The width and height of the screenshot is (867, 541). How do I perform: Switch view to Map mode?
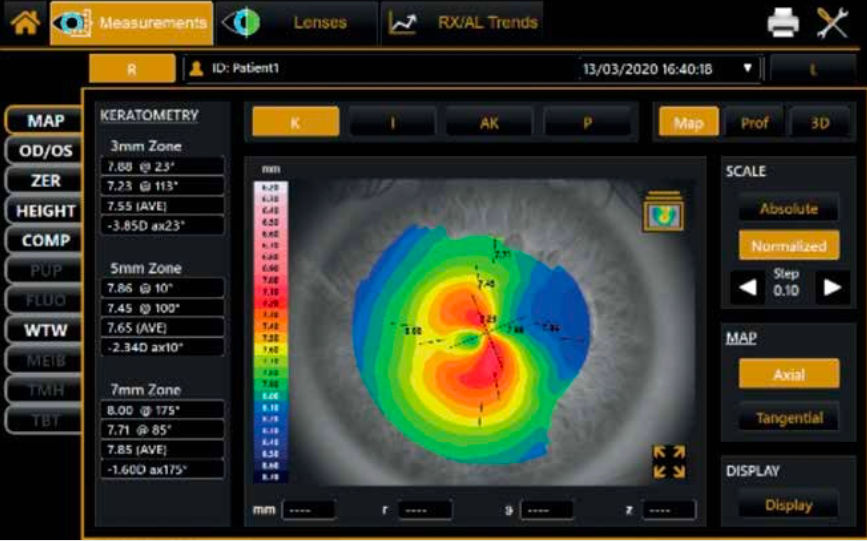click(689, 122)
